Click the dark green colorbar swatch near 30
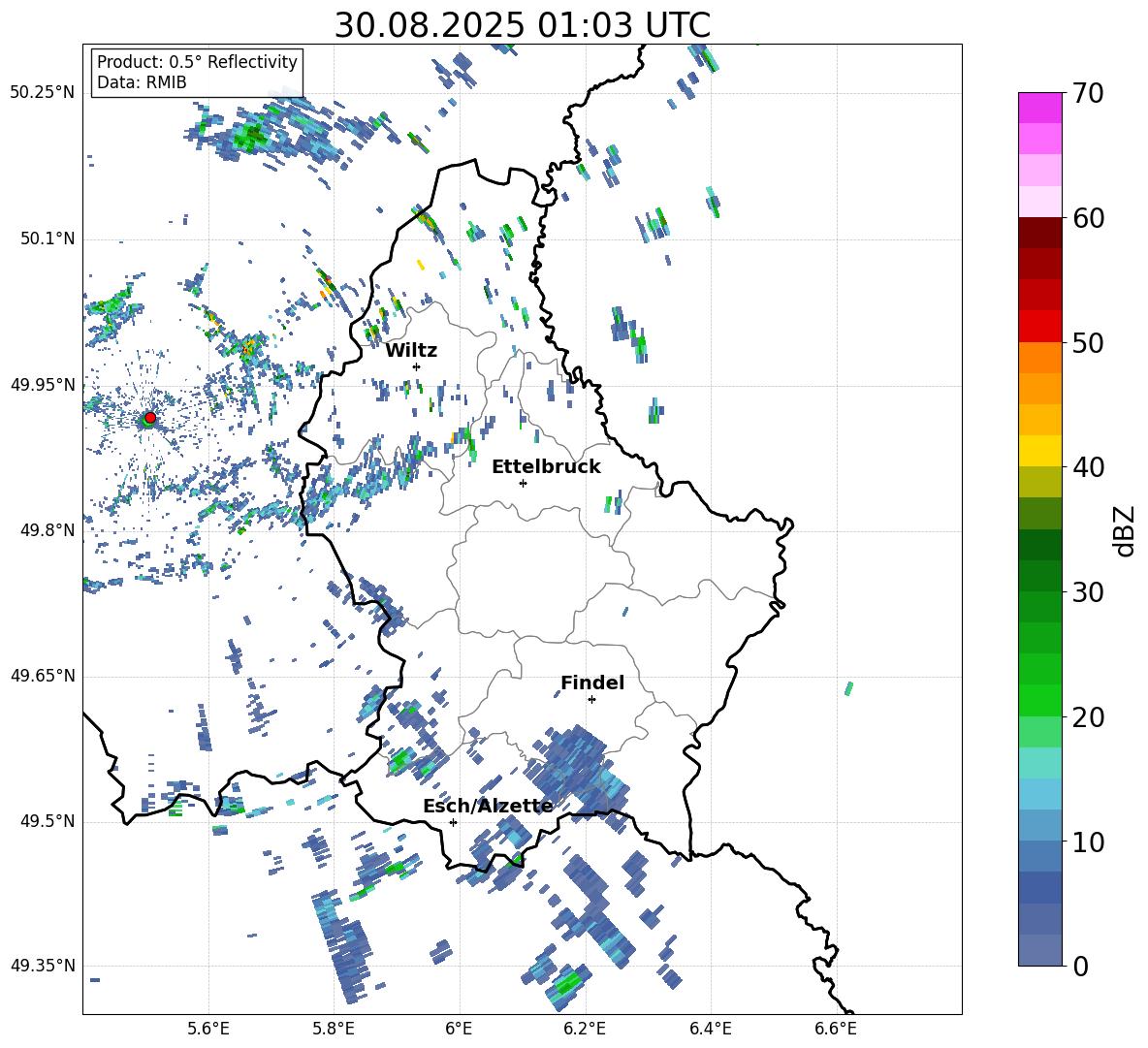1148x1048 pixels. (x=1039, y=576)
